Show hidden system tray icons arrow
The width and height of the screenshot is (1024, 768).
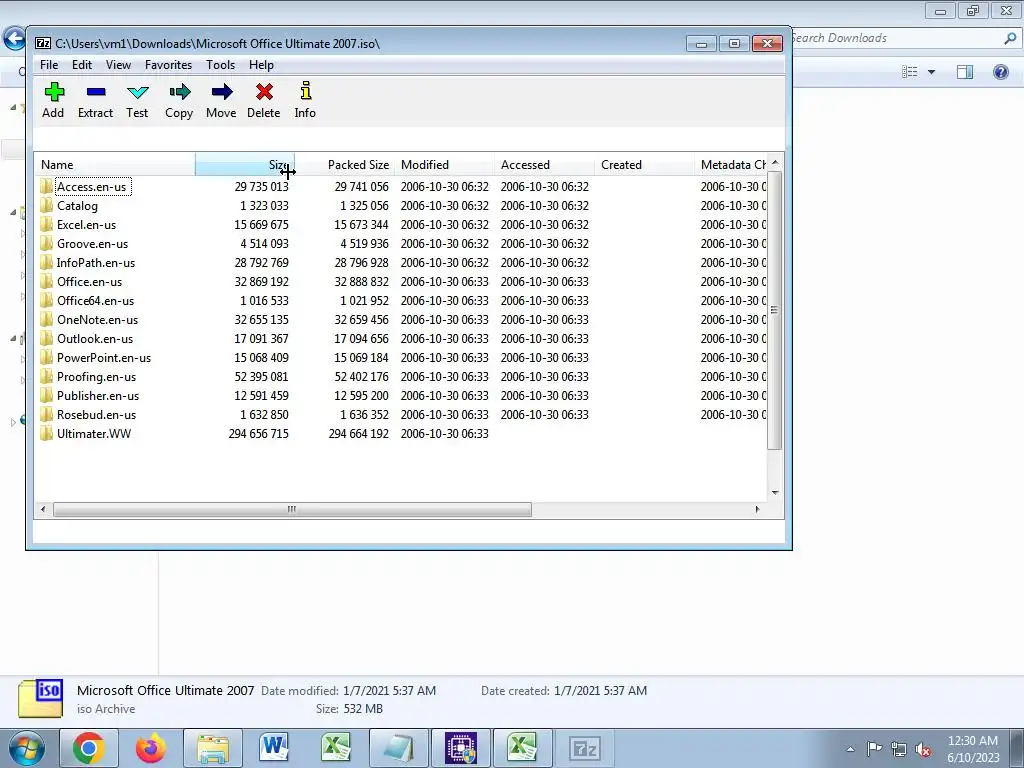[850, 750]
